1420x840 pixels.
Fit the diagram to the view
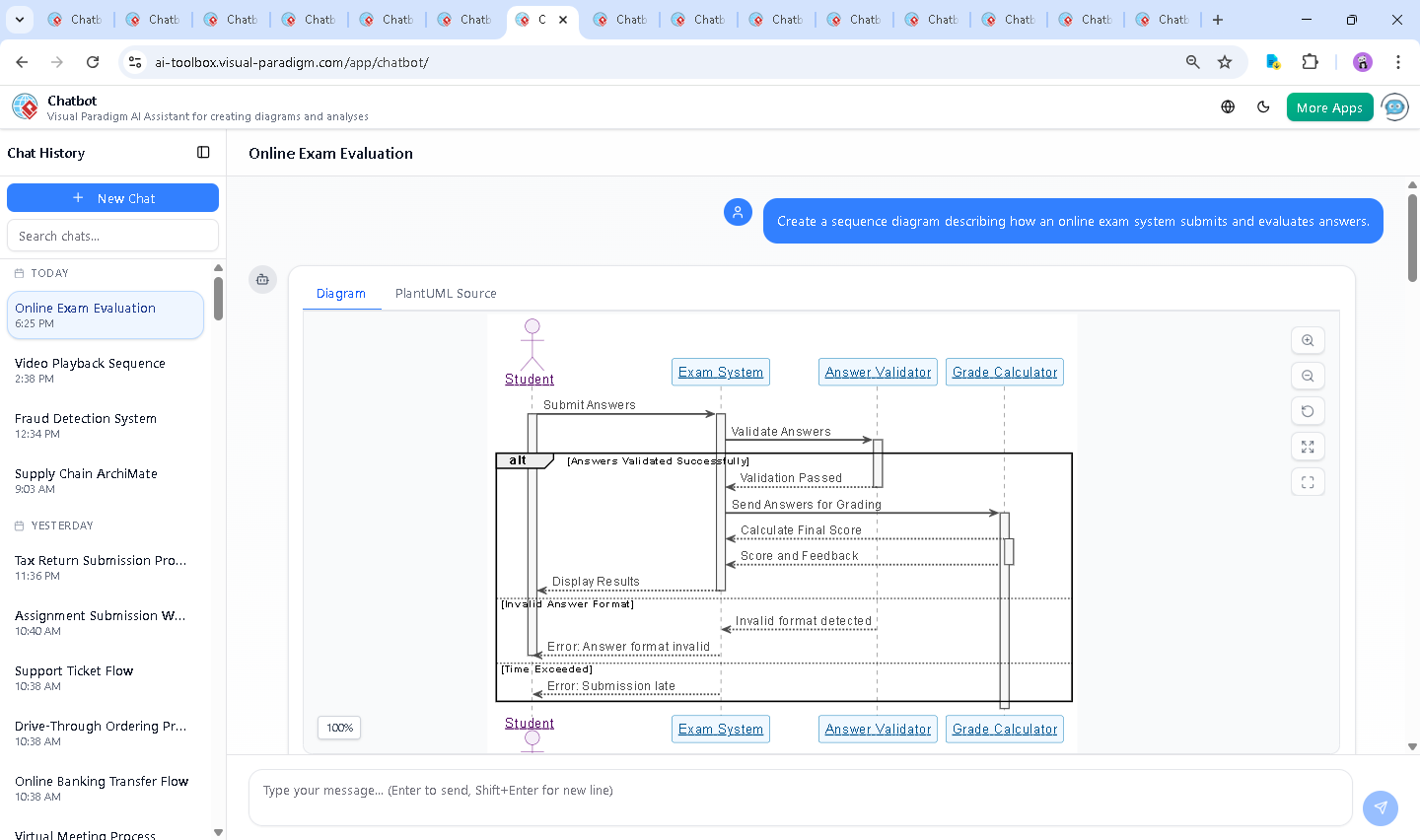(1308, 447)
